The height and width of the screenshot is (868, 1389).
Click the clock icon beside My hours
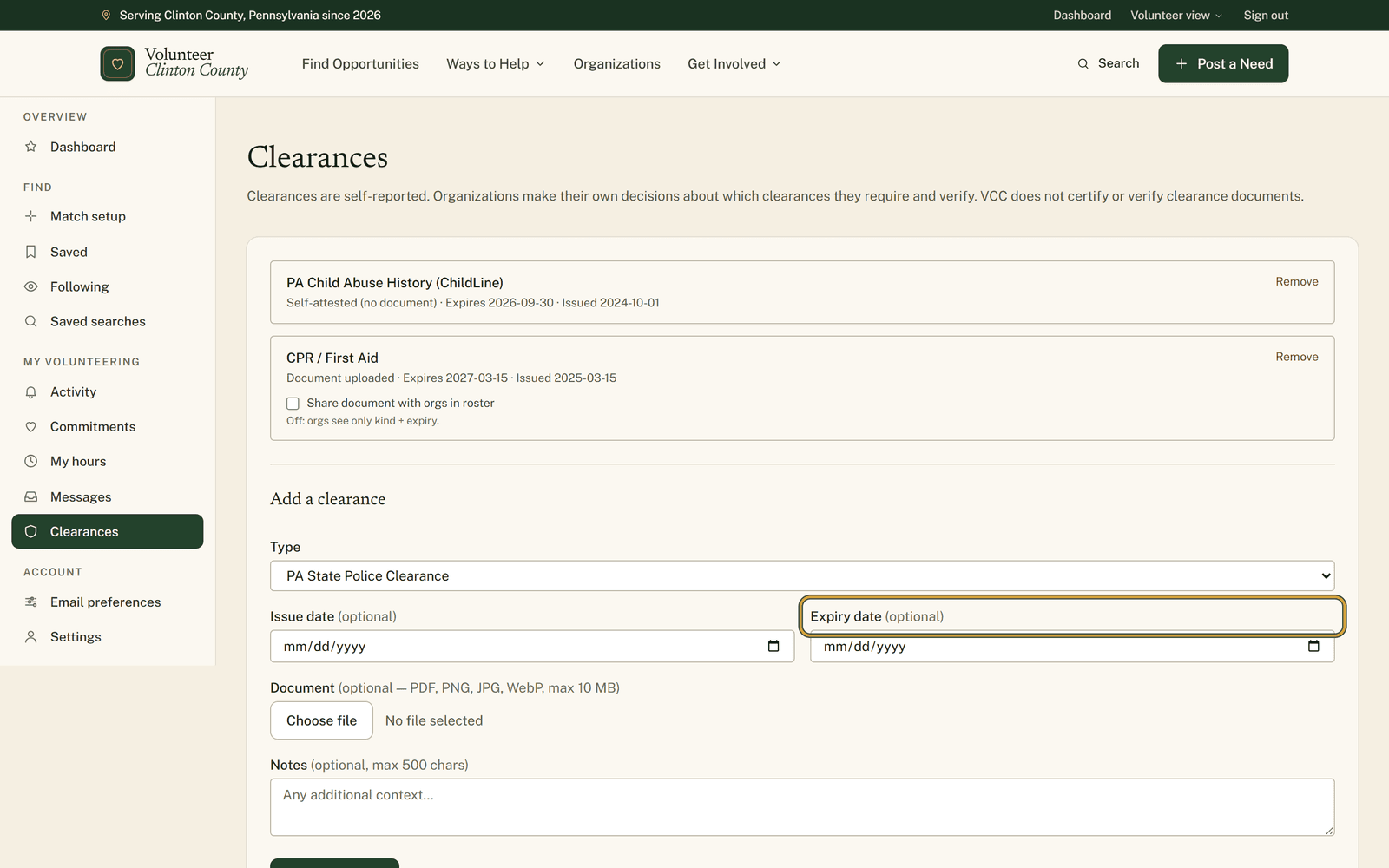click(x=31, y=461)
